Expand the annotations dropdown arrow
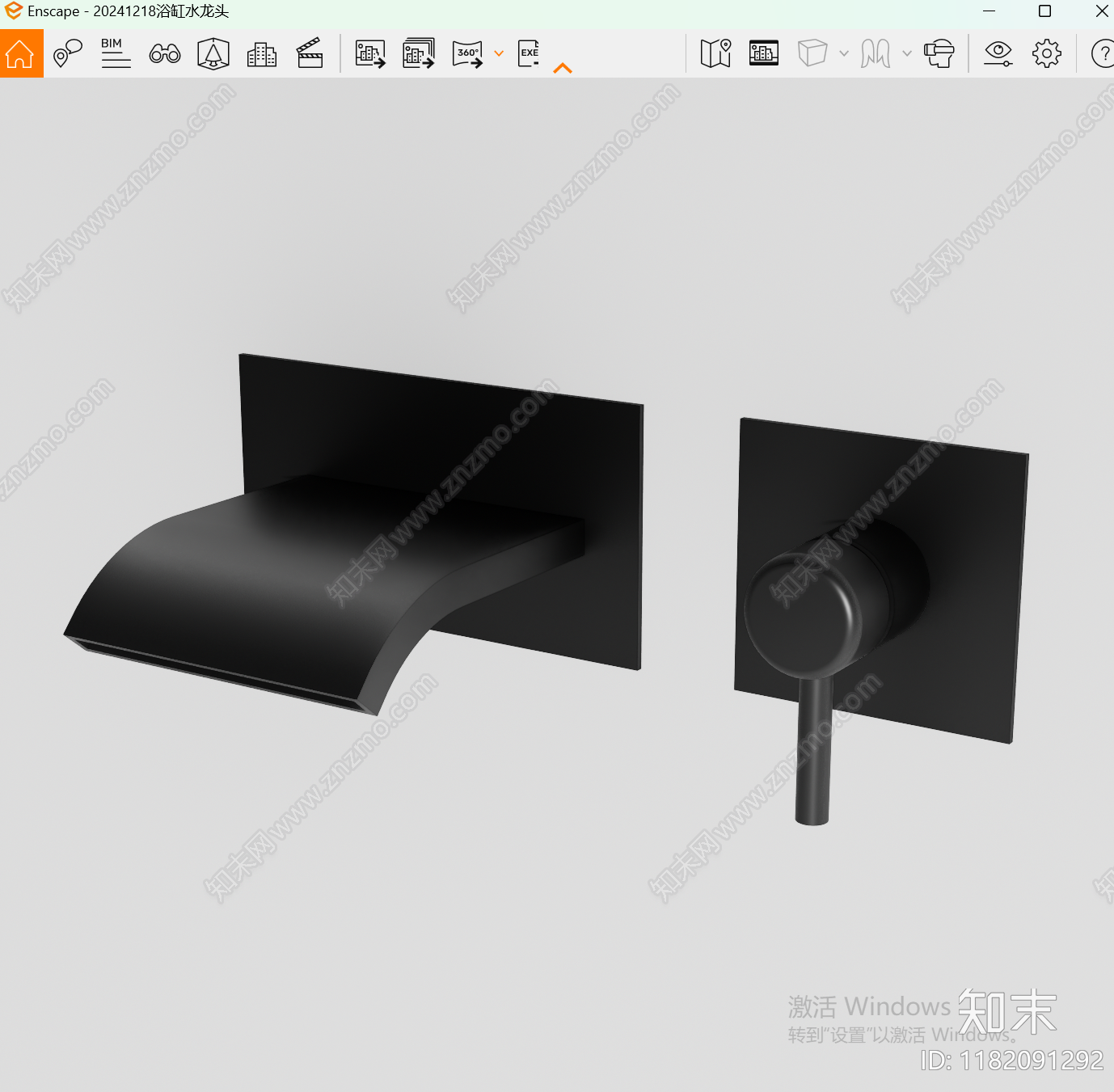1114x1092 pixels. click(907, 54)
